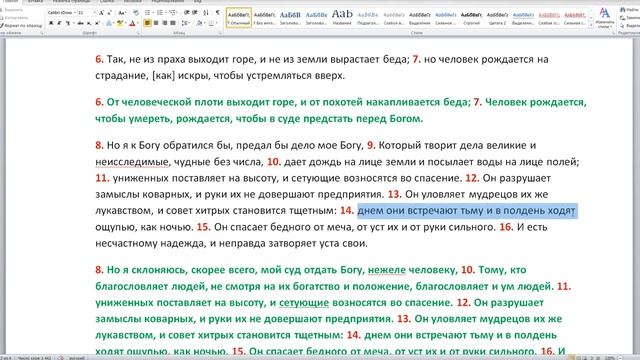Apply the Строгий style
This screenshot has height=360, width=640.
click(471, 18)
